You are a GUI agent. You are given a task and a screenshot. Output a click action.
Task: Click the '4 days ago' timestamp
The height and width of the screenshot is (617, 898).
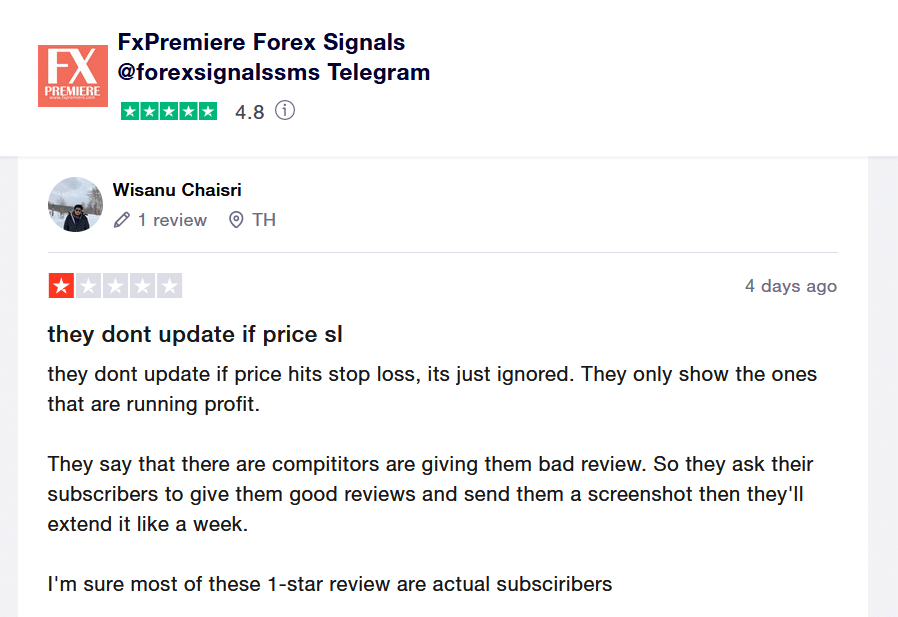click(x=791, y=285)
